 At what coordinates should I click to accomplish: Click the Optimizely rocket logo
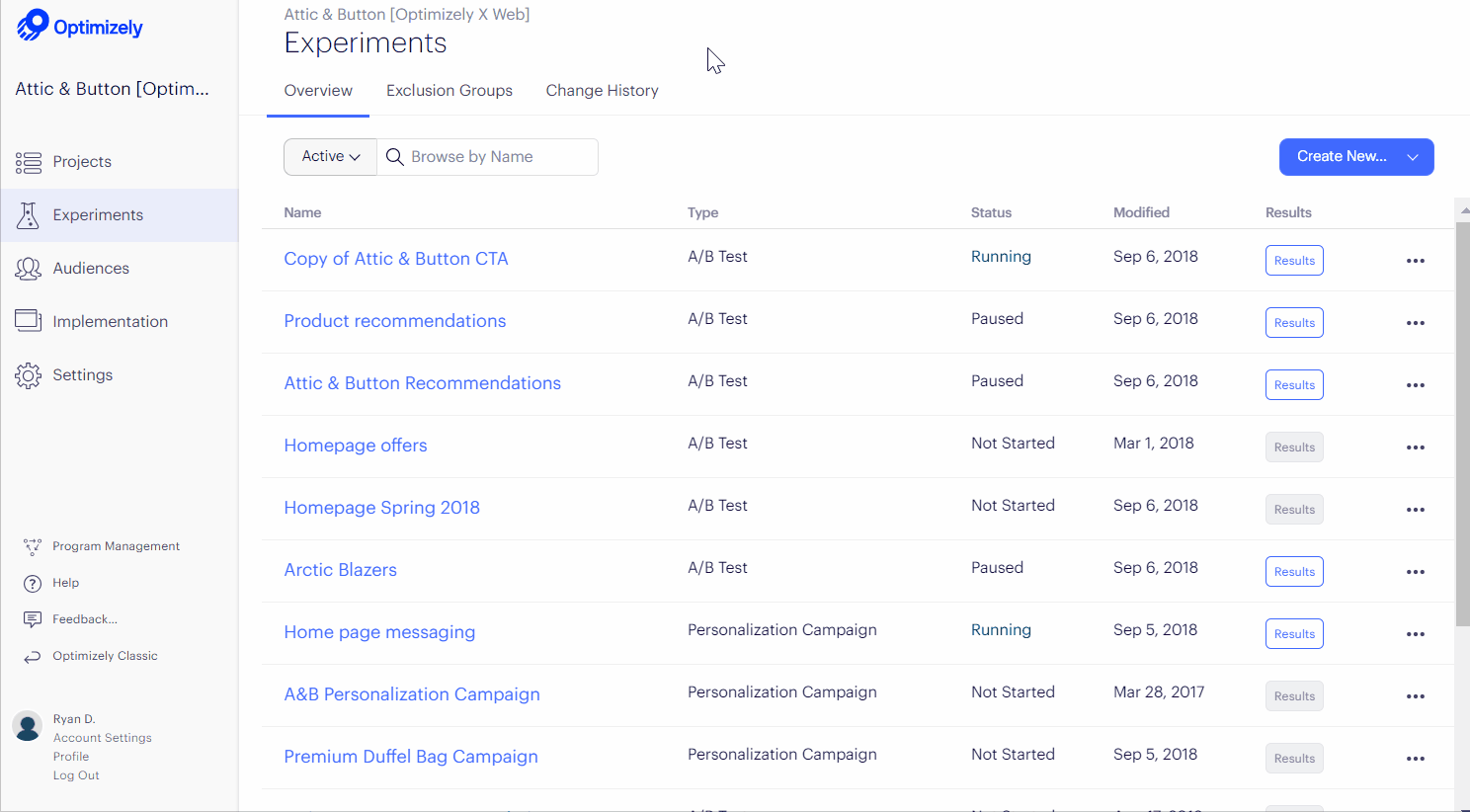pyautogui.click(x=33, y=25)
